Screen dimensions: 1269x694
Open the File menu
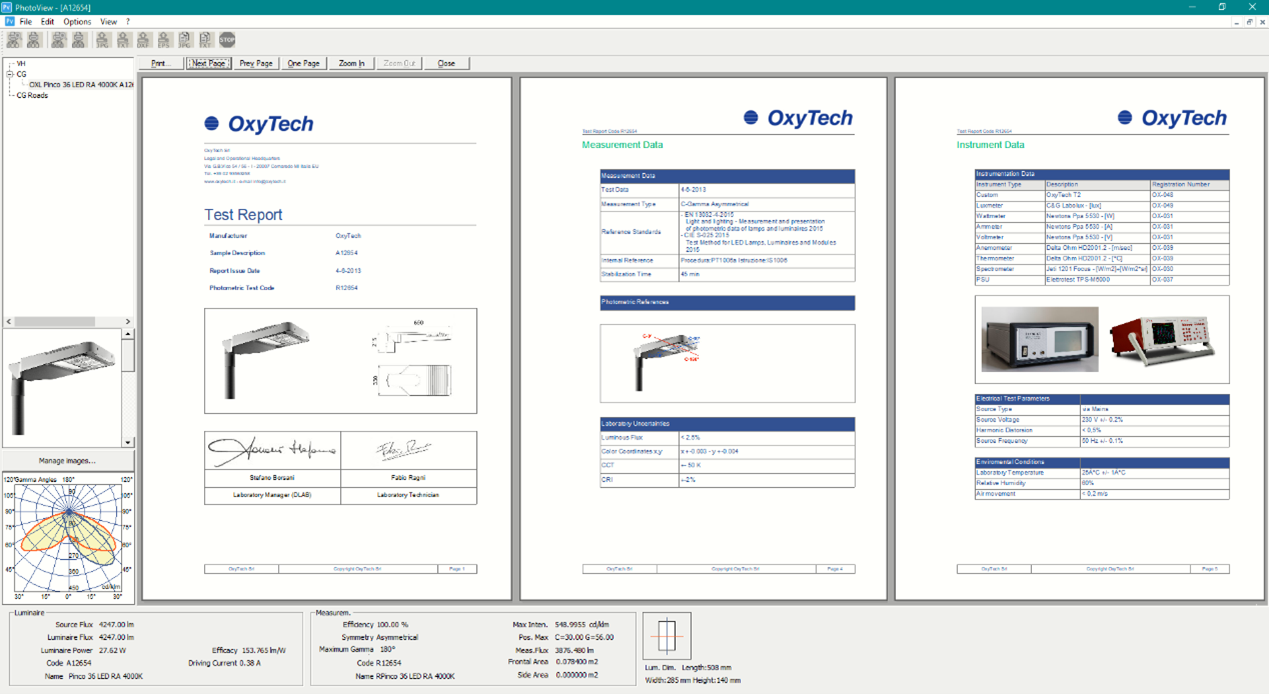tap(26, 21)
